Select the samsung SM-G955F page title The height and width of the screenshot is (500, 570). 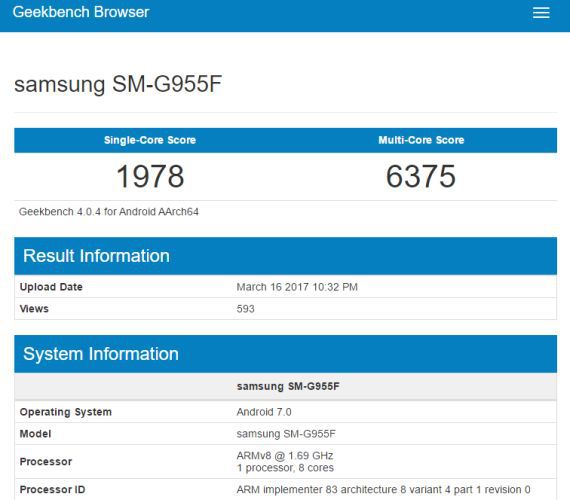[x=118, y=84]
